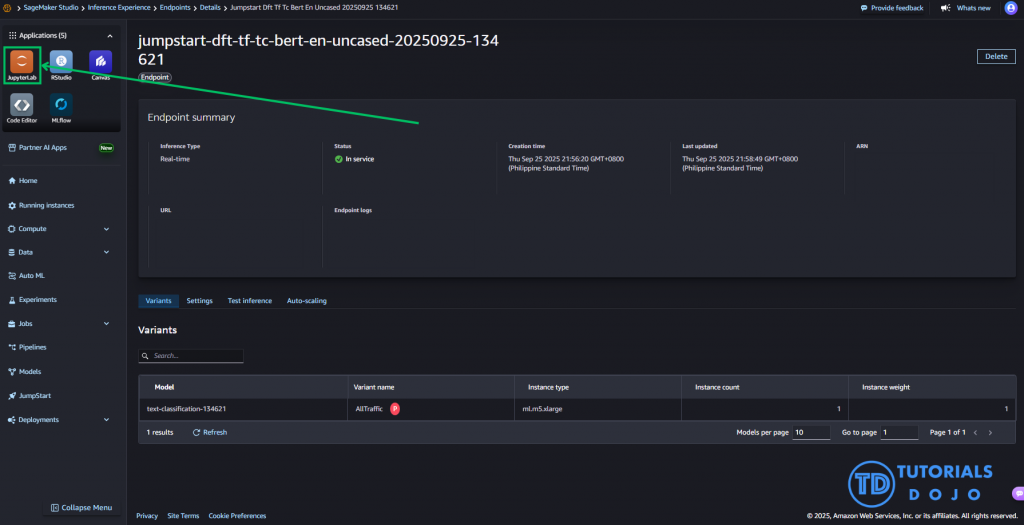Click the Delete endpoint button

click(x=995, y=56)
